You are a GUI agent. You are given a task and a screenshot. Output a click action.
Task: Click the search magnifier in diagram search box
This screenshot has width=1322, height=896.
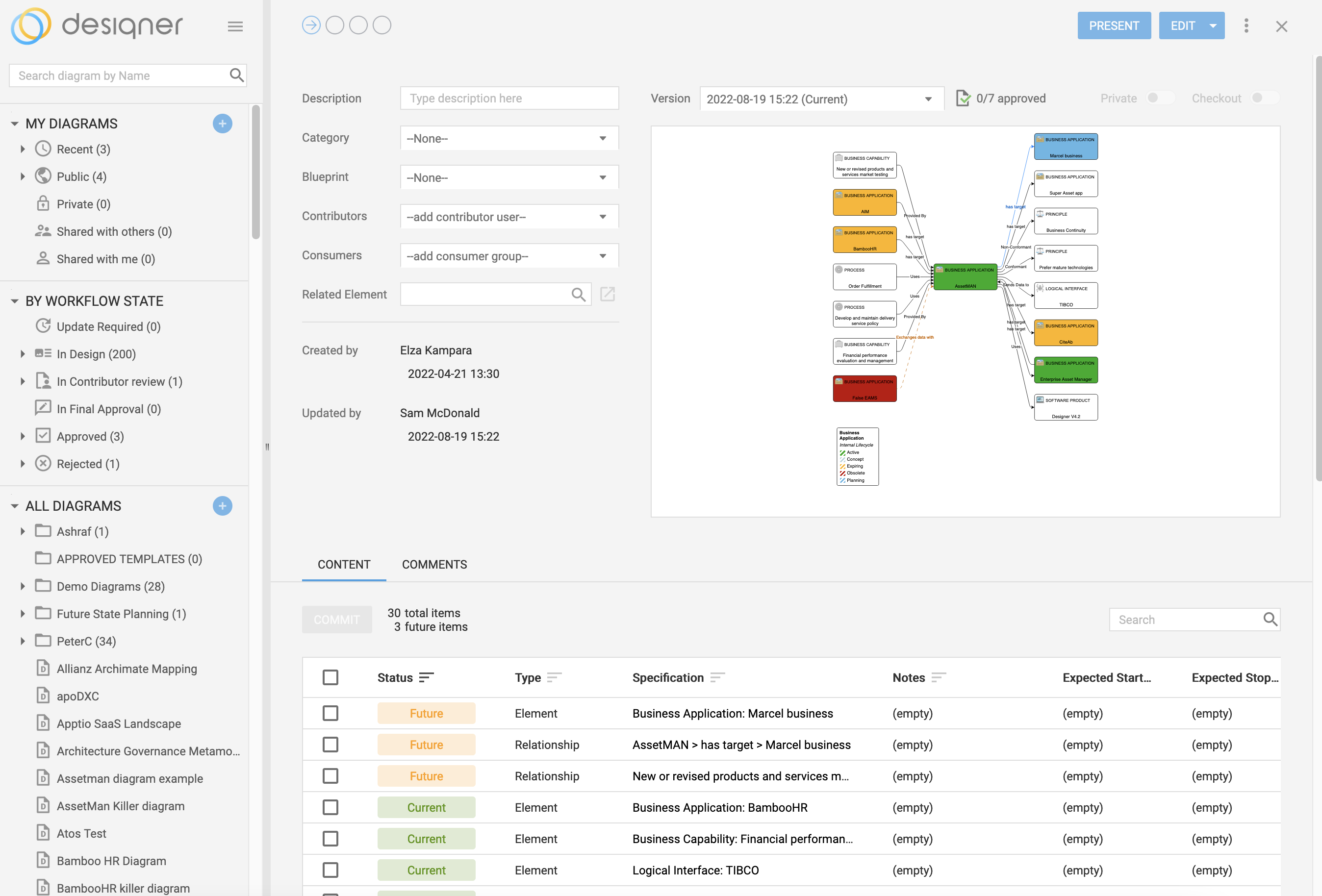(x=236, y=75)
